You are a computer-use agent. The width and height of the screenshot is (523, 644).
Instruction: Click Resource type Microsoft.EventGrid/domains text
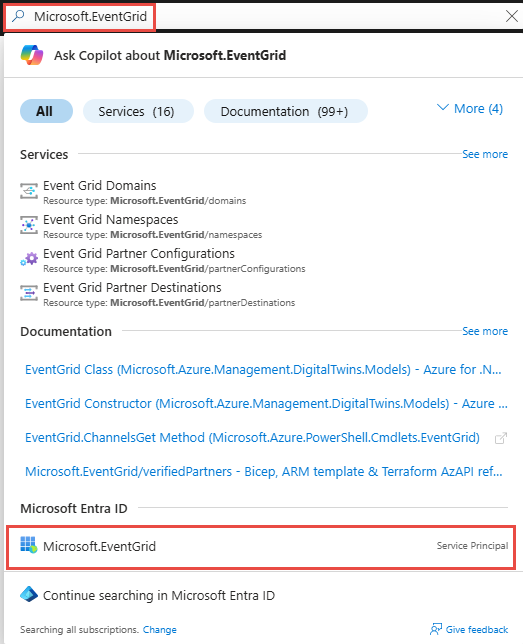tap(145, 201)
